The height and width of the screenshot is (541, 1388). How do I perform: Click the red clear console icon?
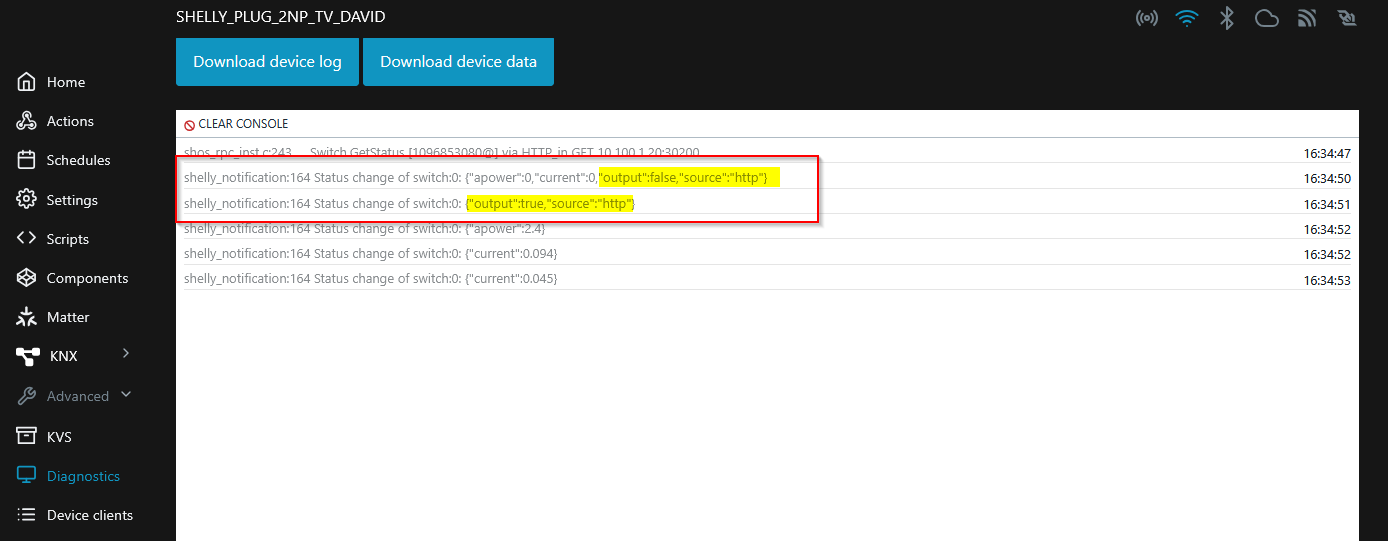189,124
